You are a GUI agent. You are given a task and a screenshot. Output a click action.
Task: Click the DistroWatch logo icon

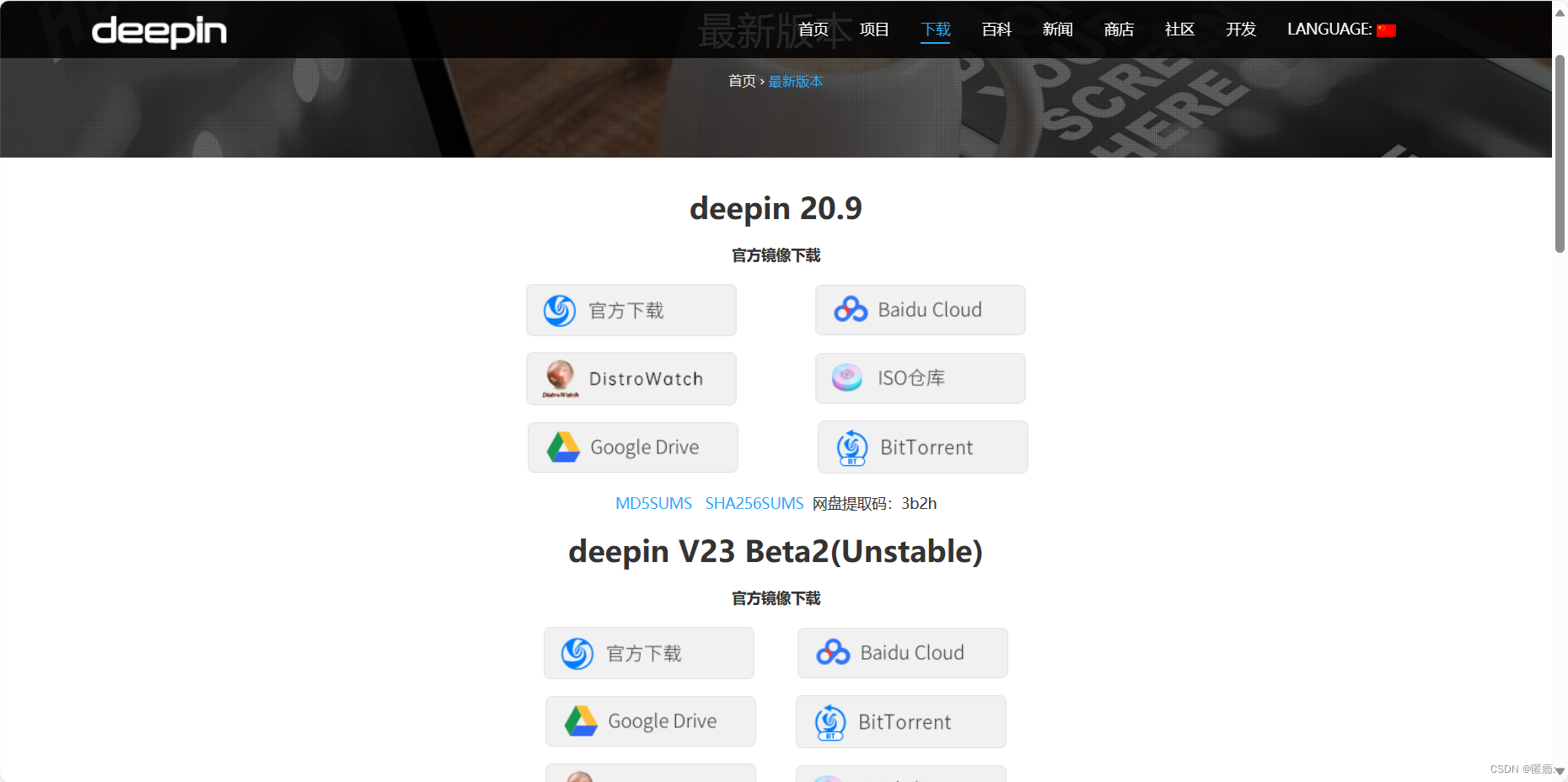click(x=561, y=378)
